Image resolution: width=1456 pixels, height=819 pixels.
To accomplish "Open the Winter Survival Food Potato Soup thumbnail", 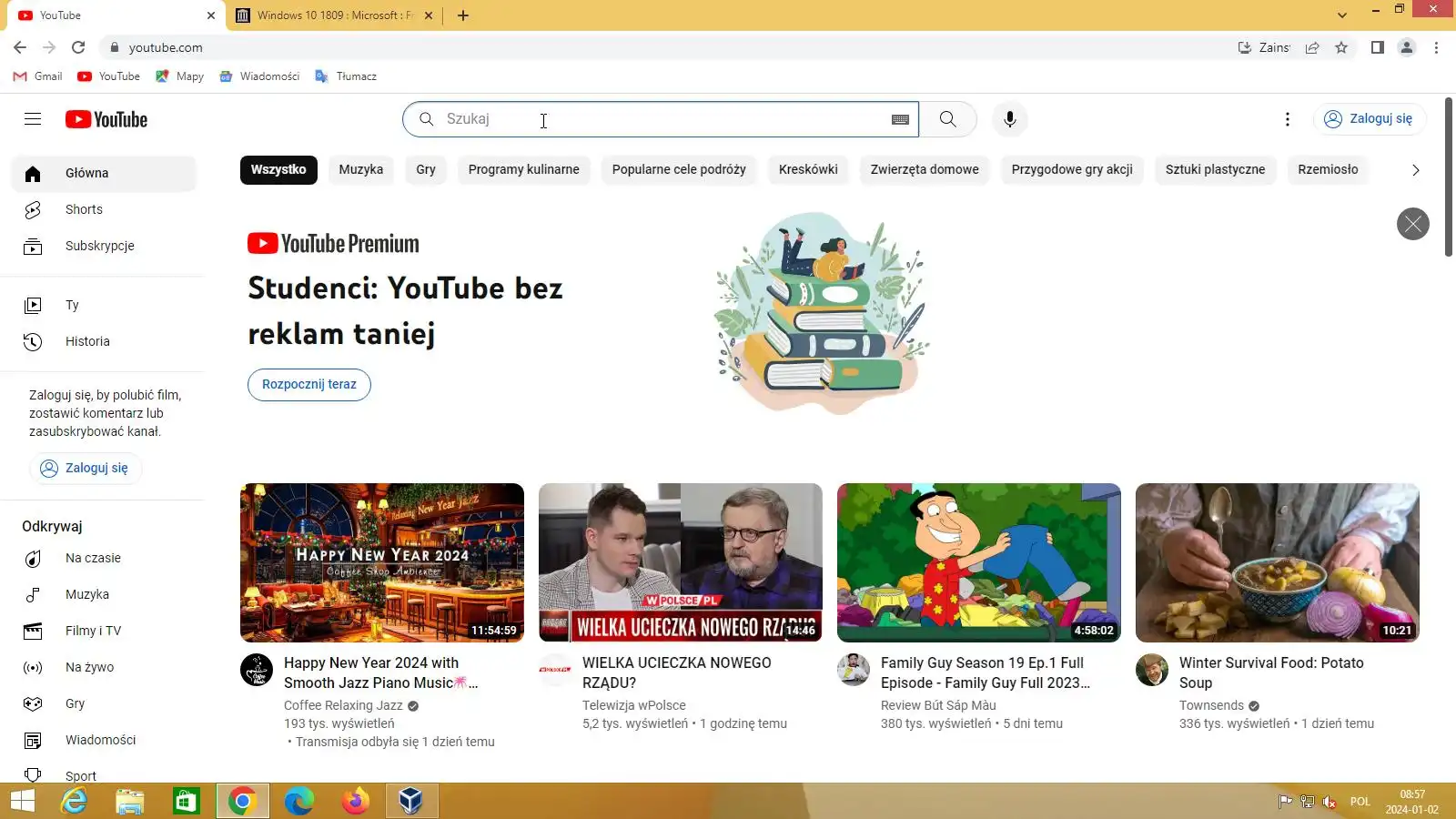I will pyautogui.click(x=1278, y=562).
